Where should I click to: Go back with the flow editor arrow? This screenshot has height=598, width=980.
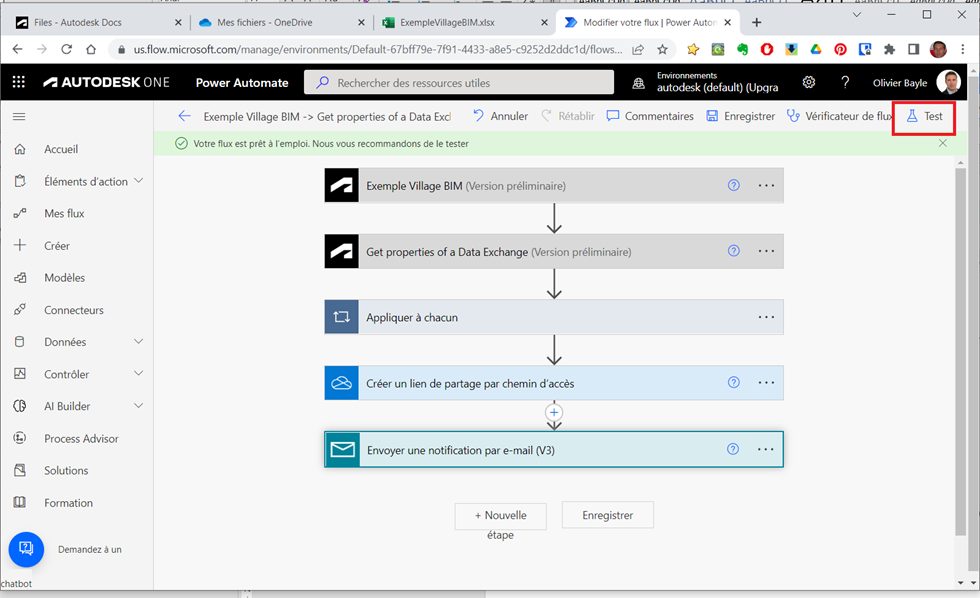(x=184, y=116)
